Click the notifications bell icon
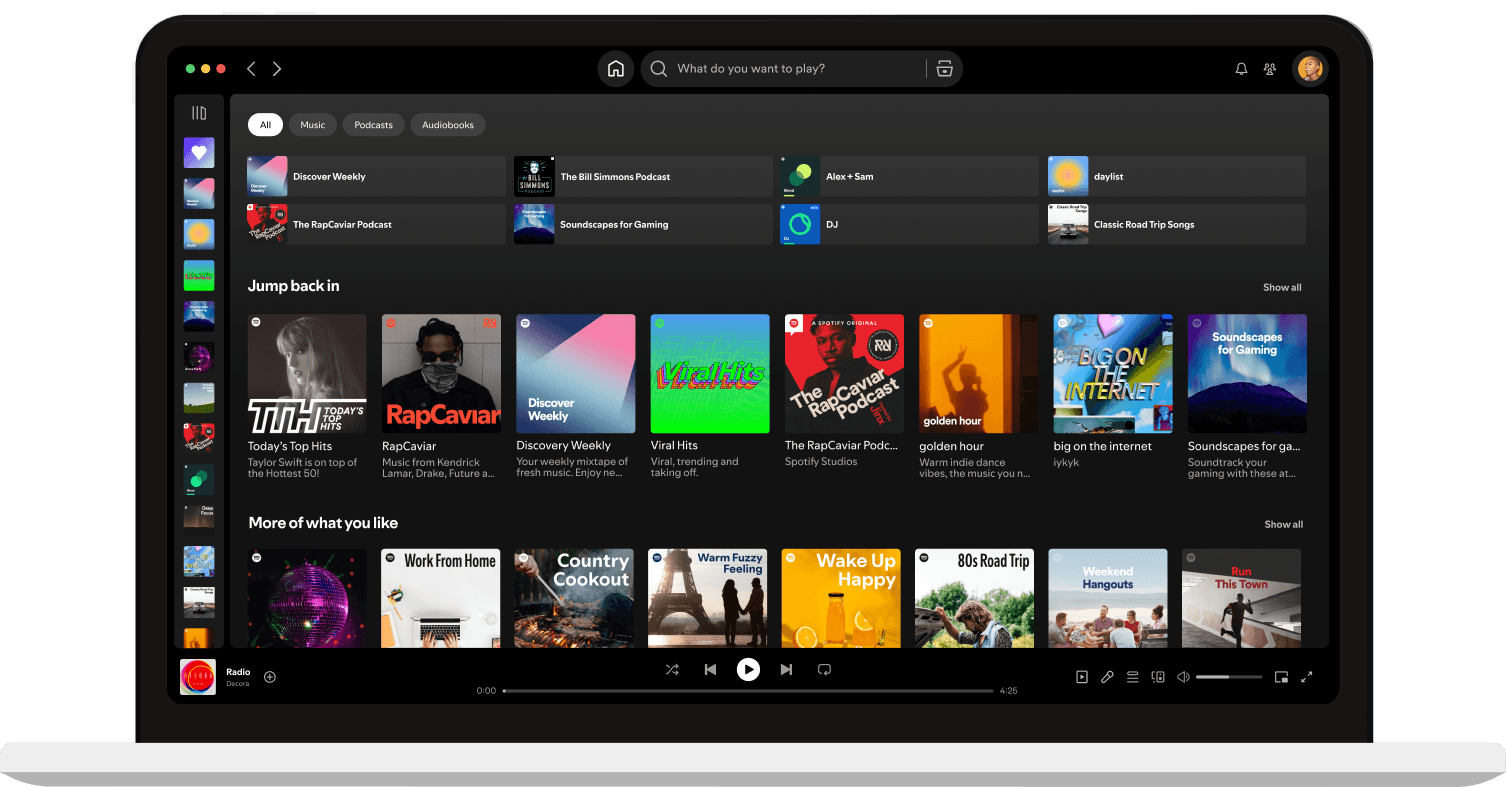 [x=1240, y=68]
